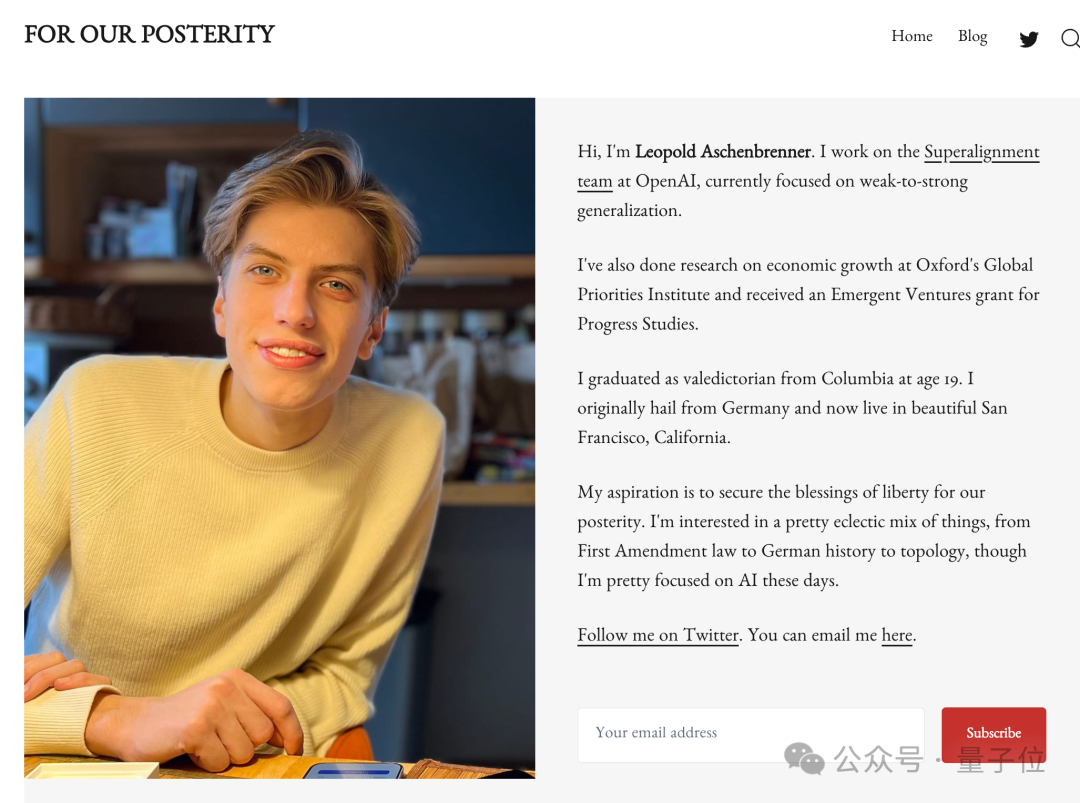Go to the Home page
The height and width of the screenshot is (803, 1080).
point(911,36)
